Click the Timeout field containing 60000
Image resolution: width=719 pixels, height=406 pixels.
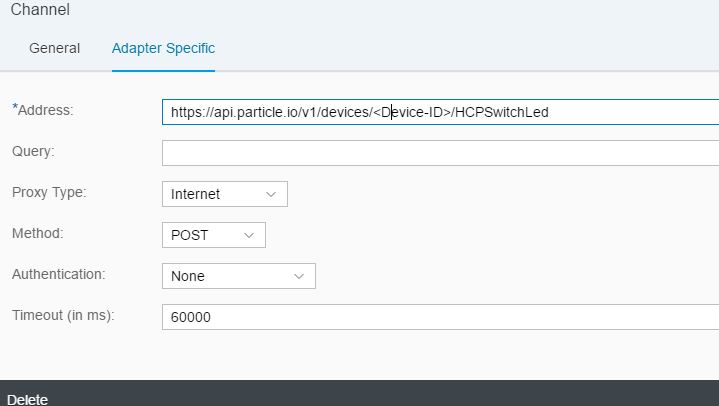440,317
